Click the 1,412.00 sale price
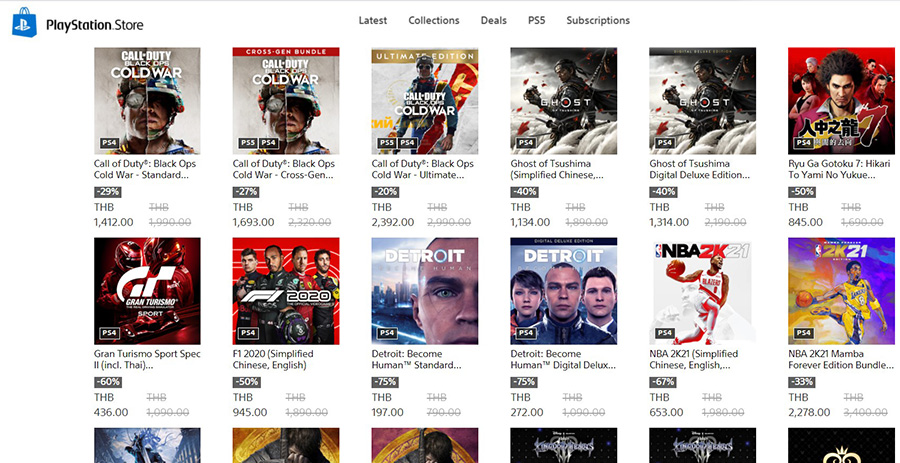 (114, 222)
